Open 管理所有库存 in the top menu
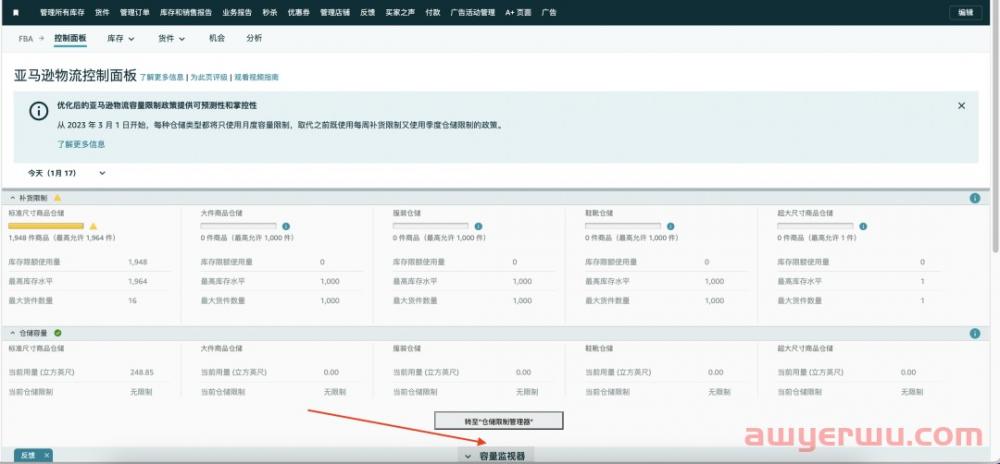1000x464 pixels. 62,12
